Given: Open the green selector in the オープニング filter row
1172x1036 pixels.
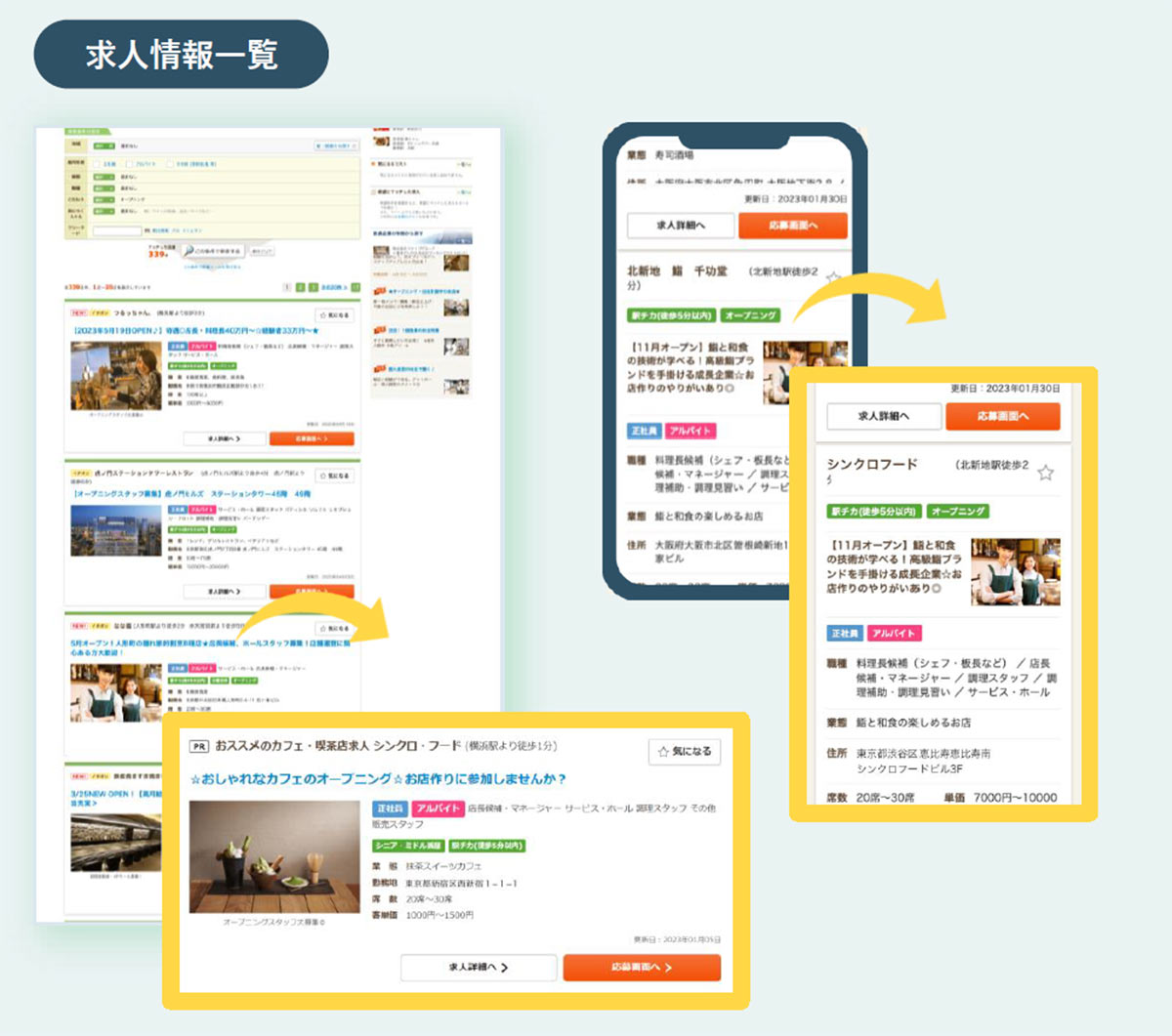Looking at the screenshot, I should click(104, 199).
